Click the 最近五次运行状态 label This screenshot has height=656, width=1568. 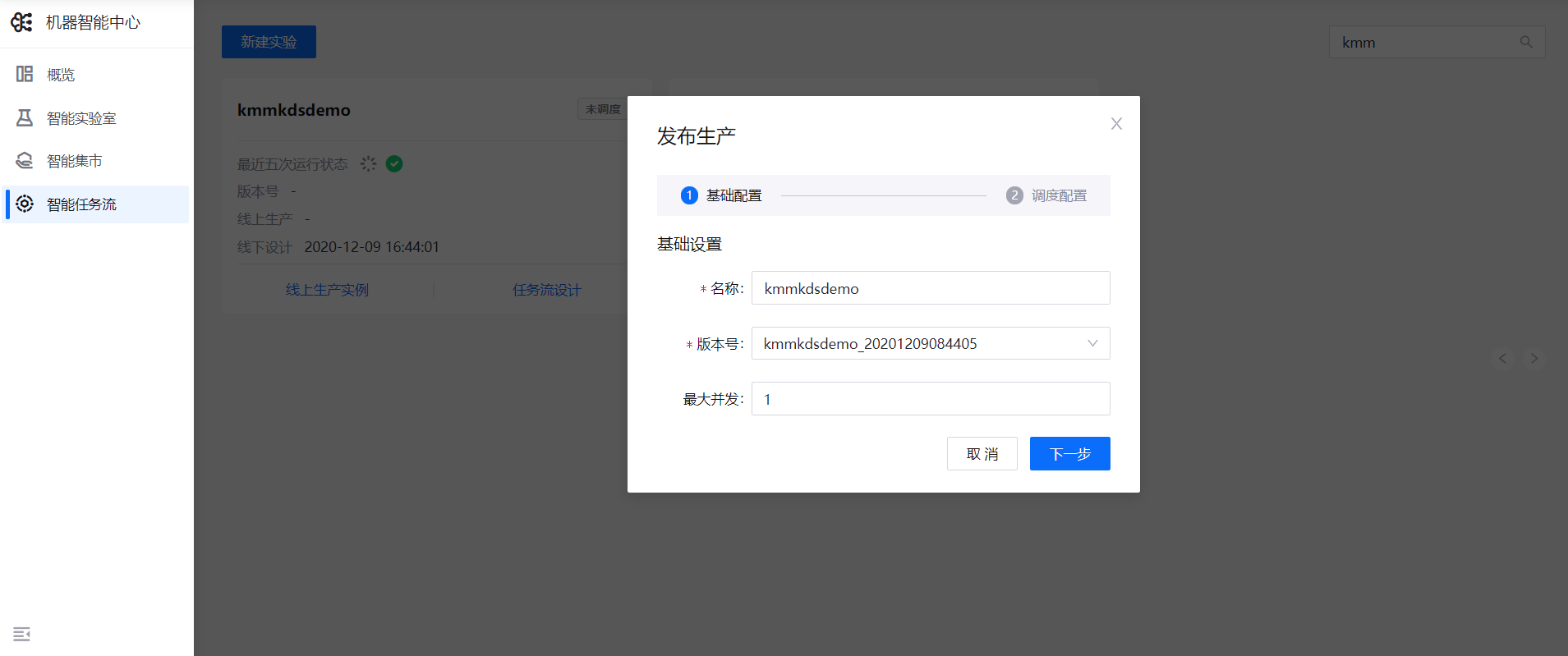point(292,164)
